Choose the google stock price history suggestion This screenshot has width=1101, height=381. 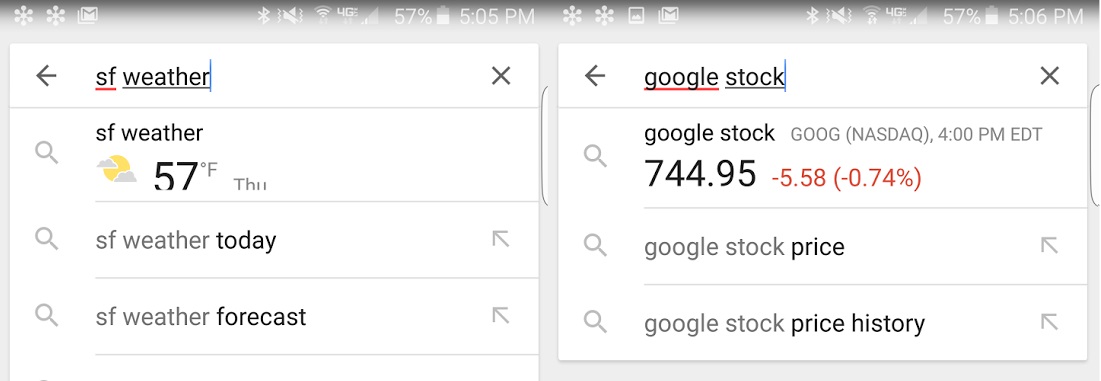click(822, 323)
